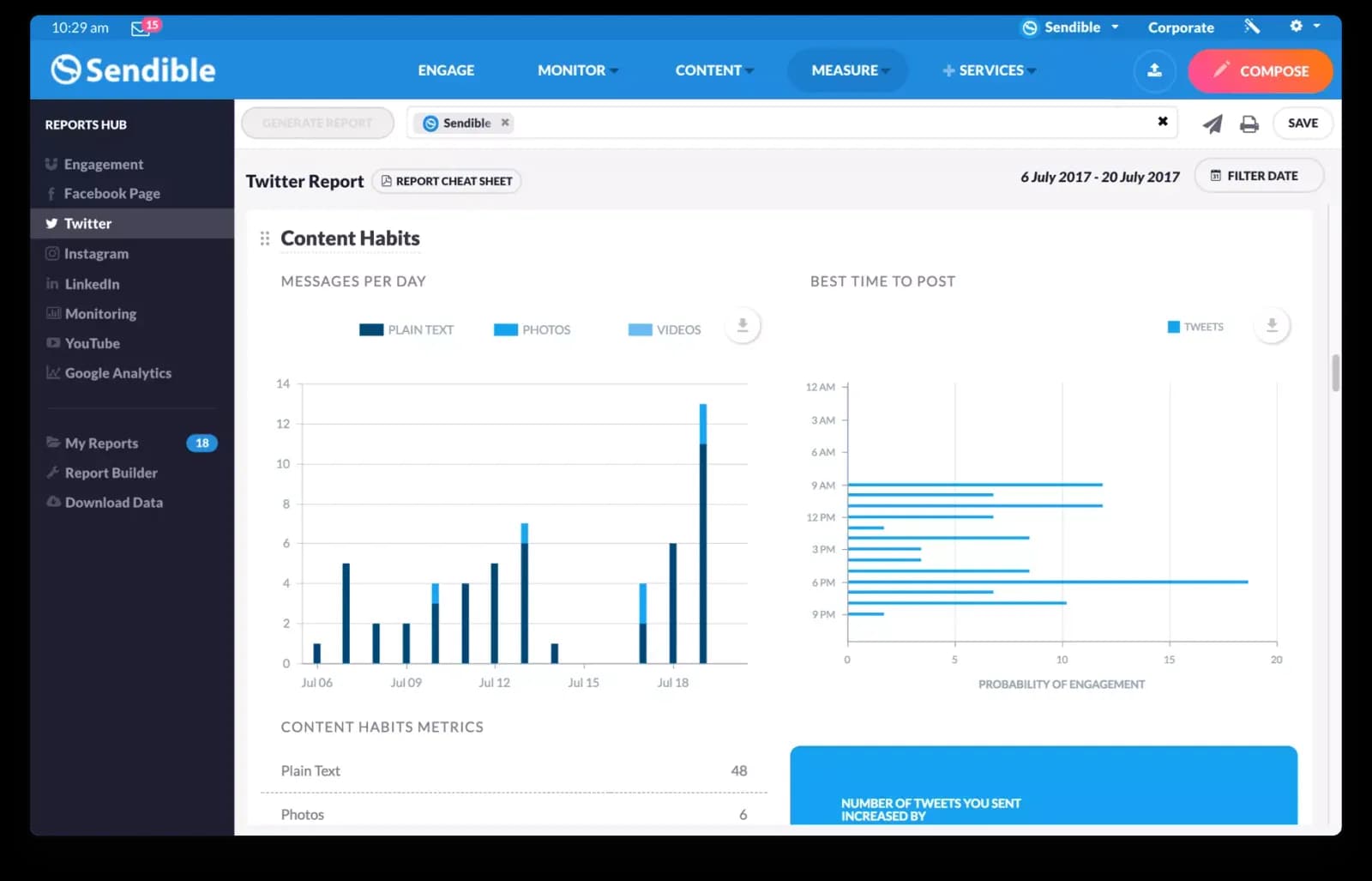Image resolution: width=1372 pixels, height=881 pixels.
Task: Open the Report Cheat Sheet
Action: coord(446,181)
